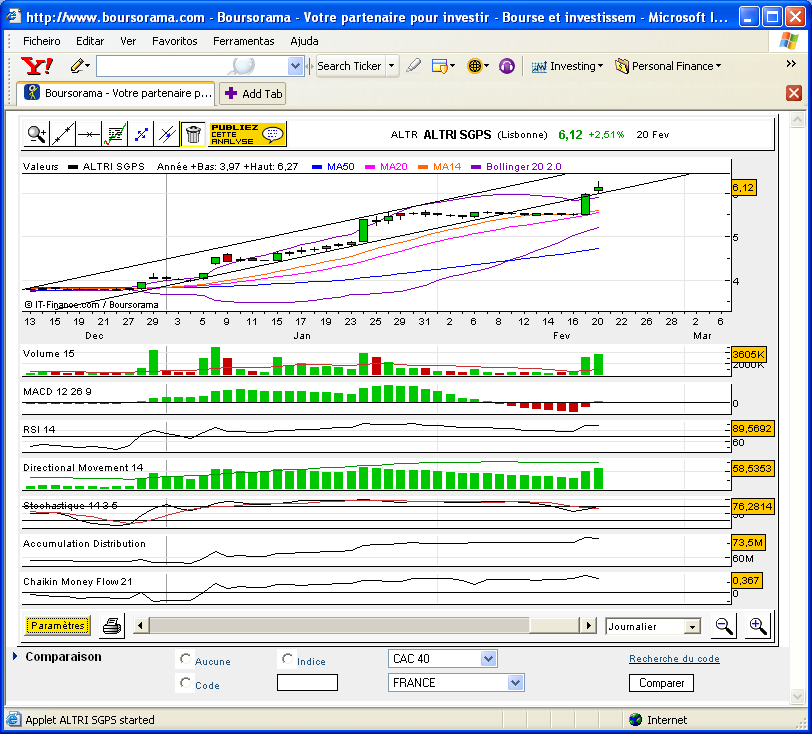Open the Ficheiro menu

[41, 41]
